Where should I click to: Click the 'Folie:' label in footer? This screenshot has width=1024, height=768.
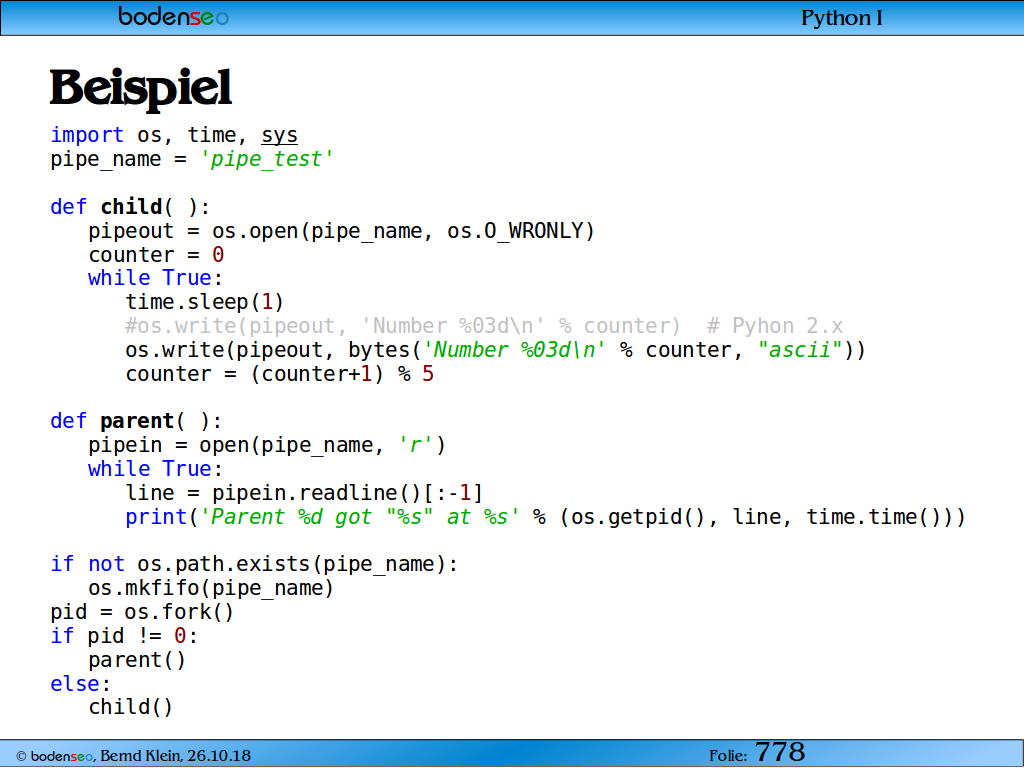(728, 756)
